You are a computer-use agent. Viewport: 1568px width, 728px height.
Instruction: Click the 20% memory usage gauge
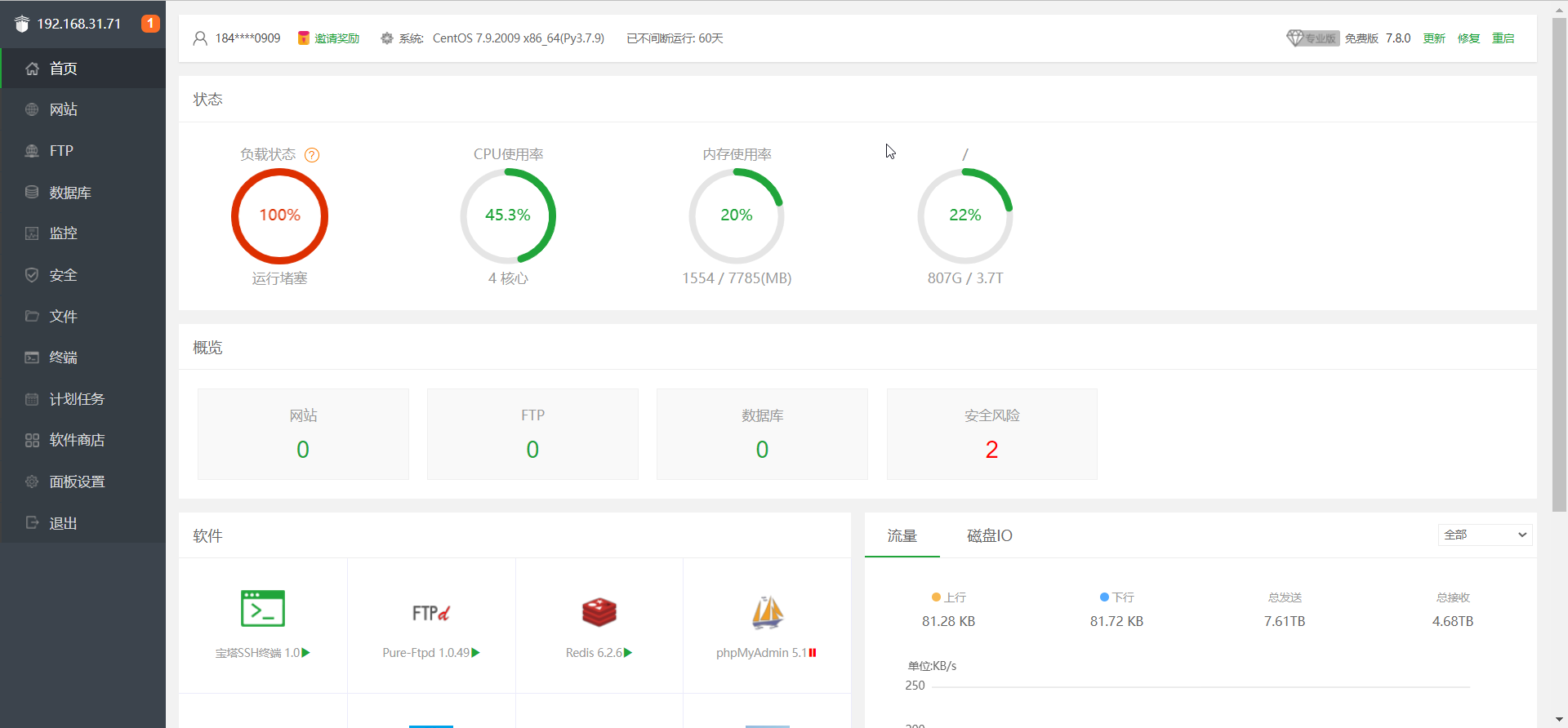pos(737,216)
